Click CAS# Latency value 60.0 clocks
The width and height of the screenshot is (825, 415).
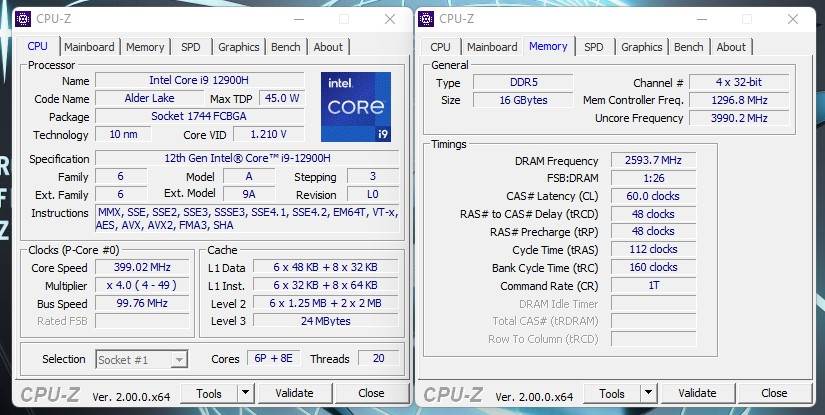click(x=653, y=196)
